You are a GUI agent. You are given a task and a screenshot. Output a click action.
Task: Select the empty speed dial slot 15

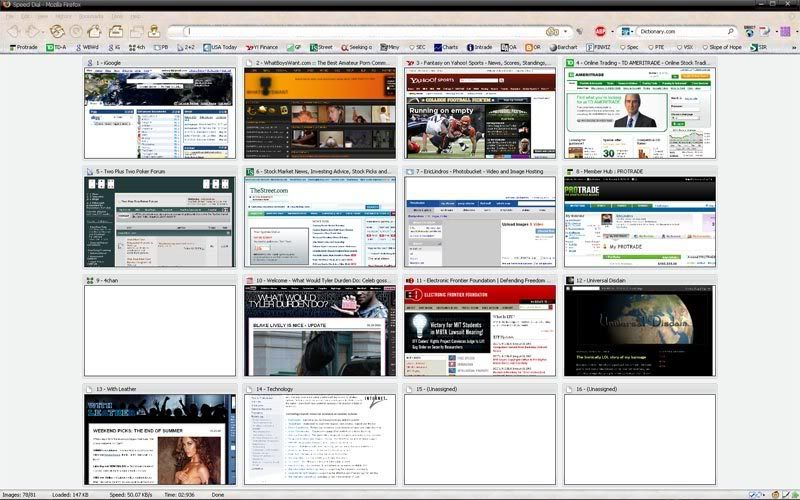(x=480, y=438)
